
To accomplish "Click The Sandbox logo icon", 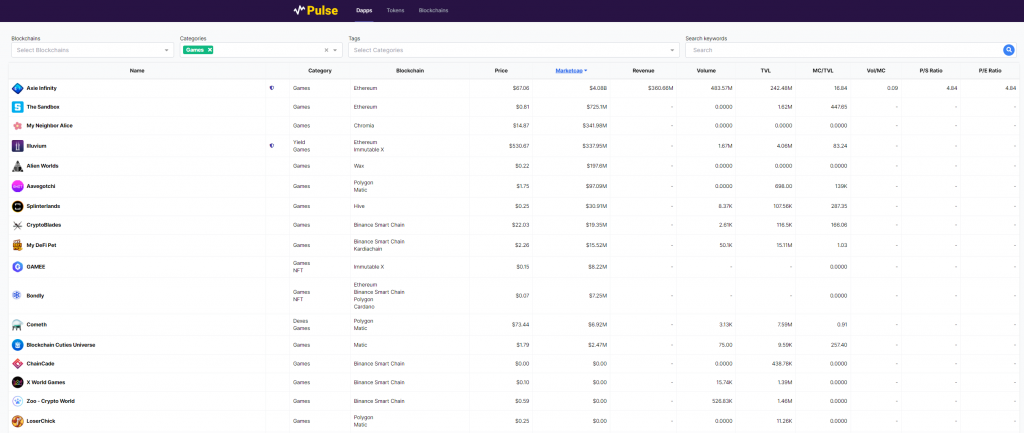I will click(x=18, y=106).
